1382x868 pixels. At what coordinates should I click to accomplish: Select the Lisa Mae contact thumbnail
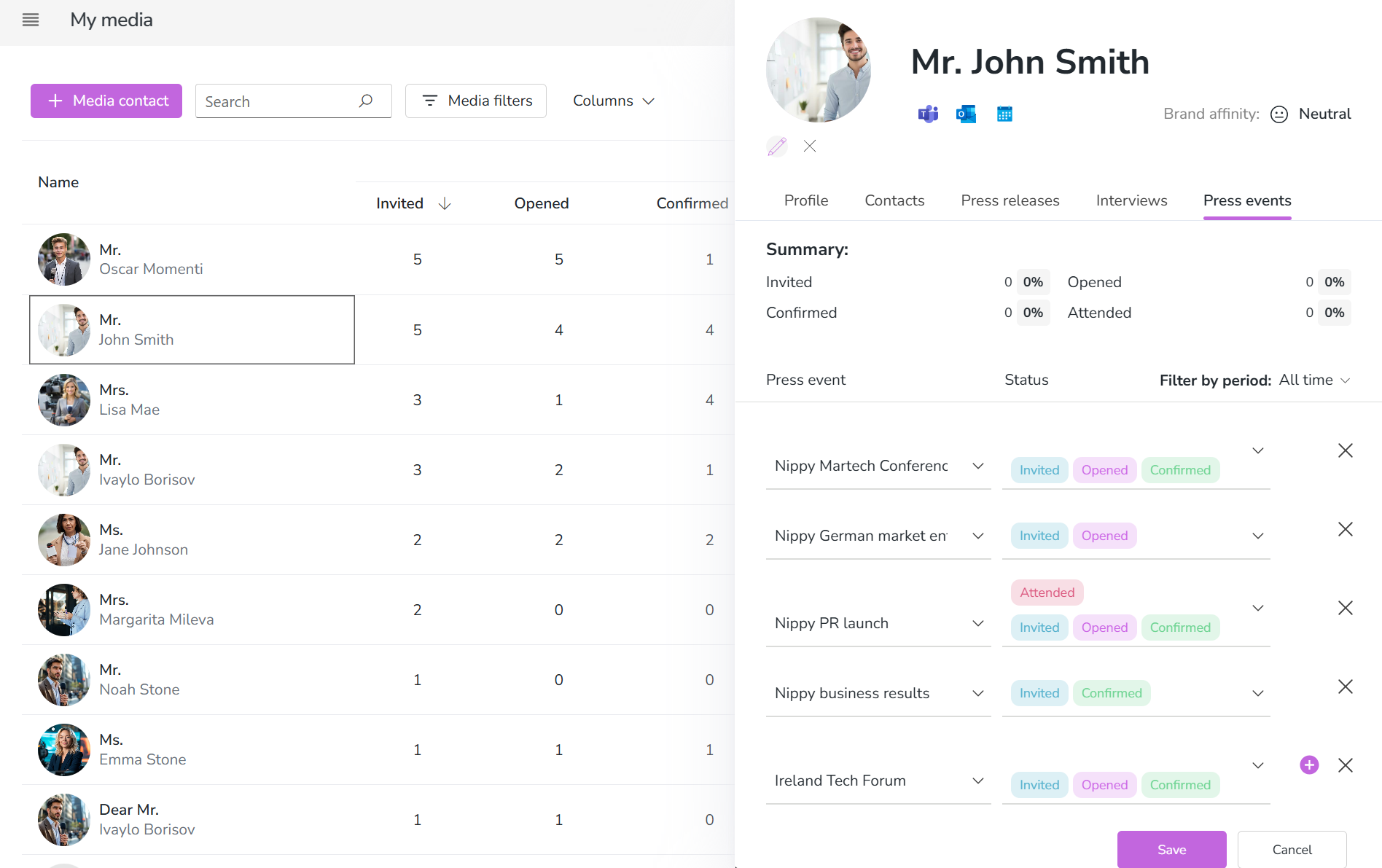pyautogui.click(x=64, y=400)
